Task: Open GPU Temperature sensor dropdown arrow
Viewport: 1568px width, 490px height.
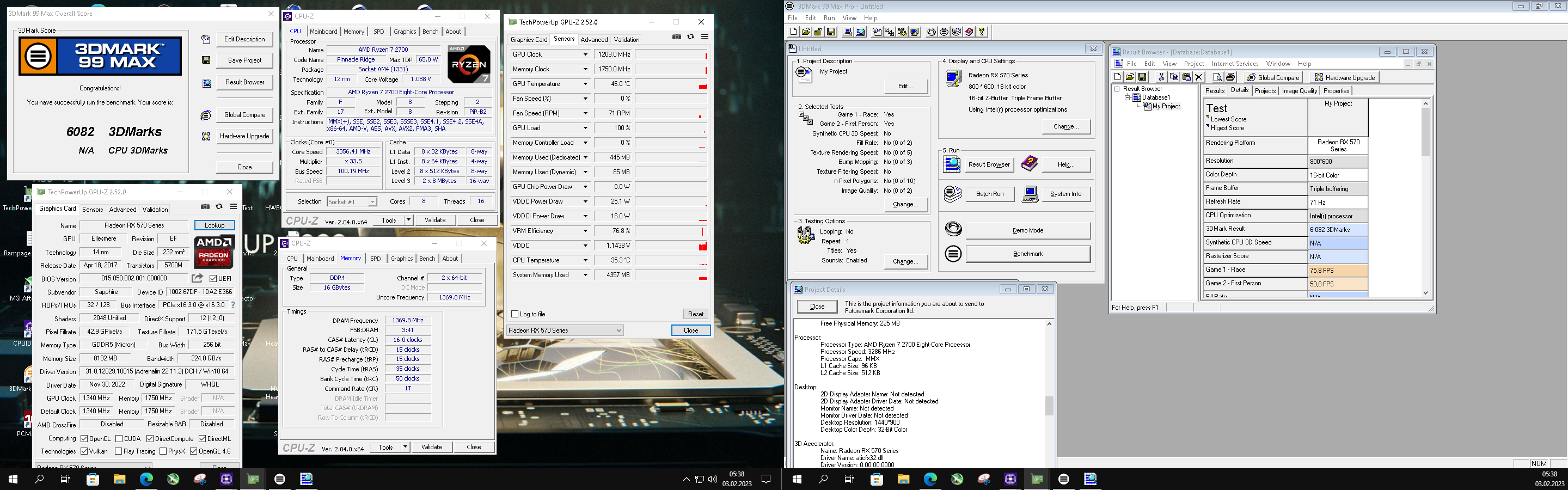Action: coord(586,84)
